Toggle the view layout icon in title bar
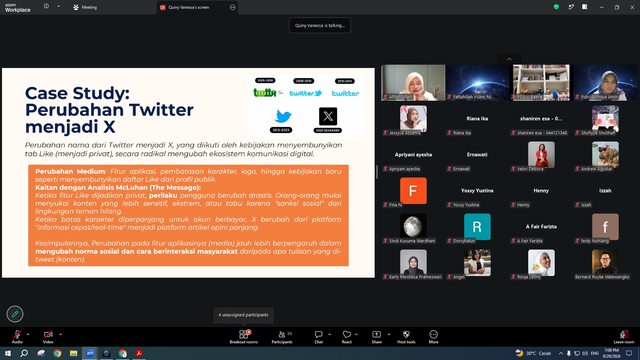The image size is (640, 360). [584, 7]
